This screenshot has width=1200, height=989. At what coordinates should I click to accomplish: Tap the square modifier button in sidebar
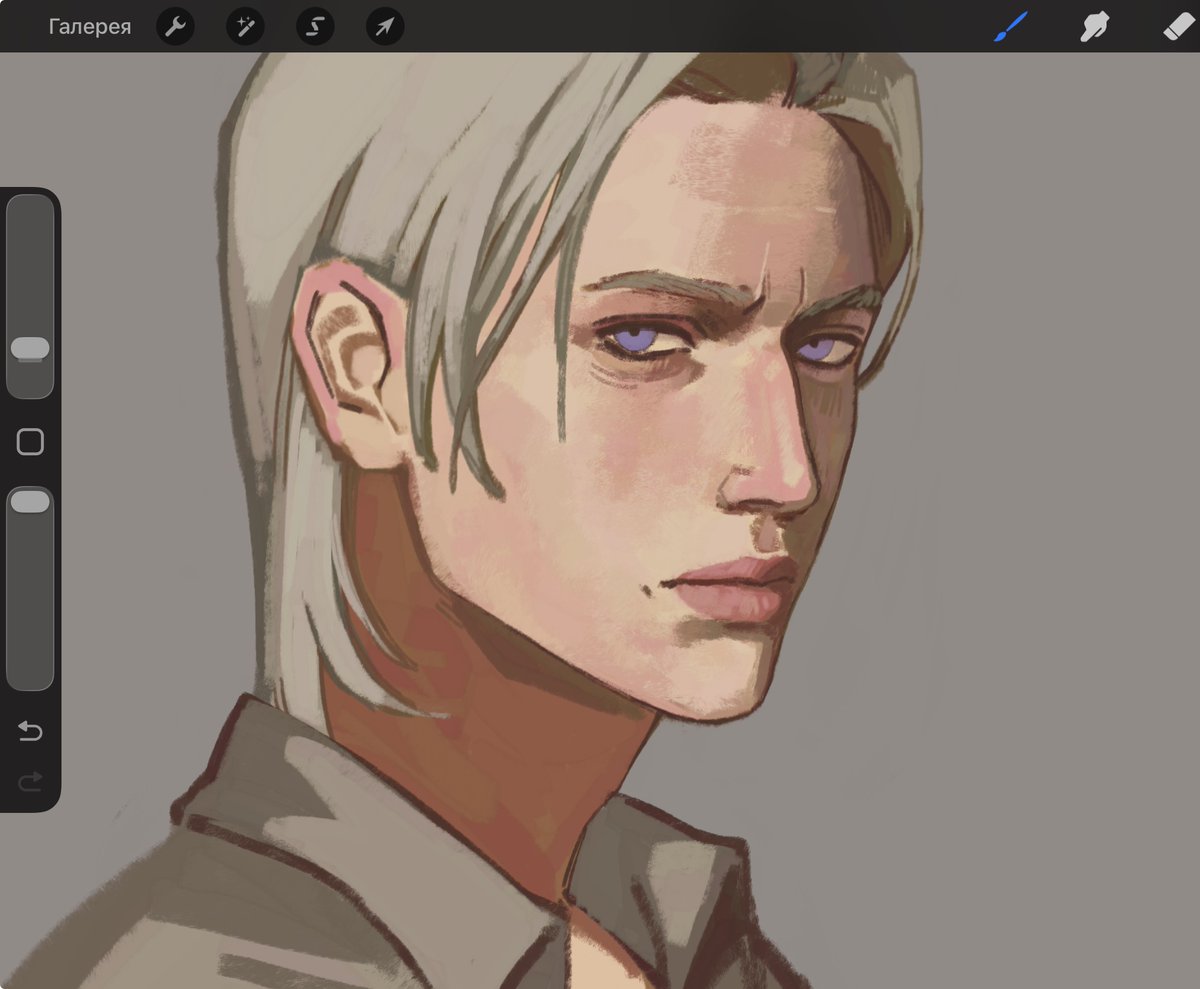30,442
